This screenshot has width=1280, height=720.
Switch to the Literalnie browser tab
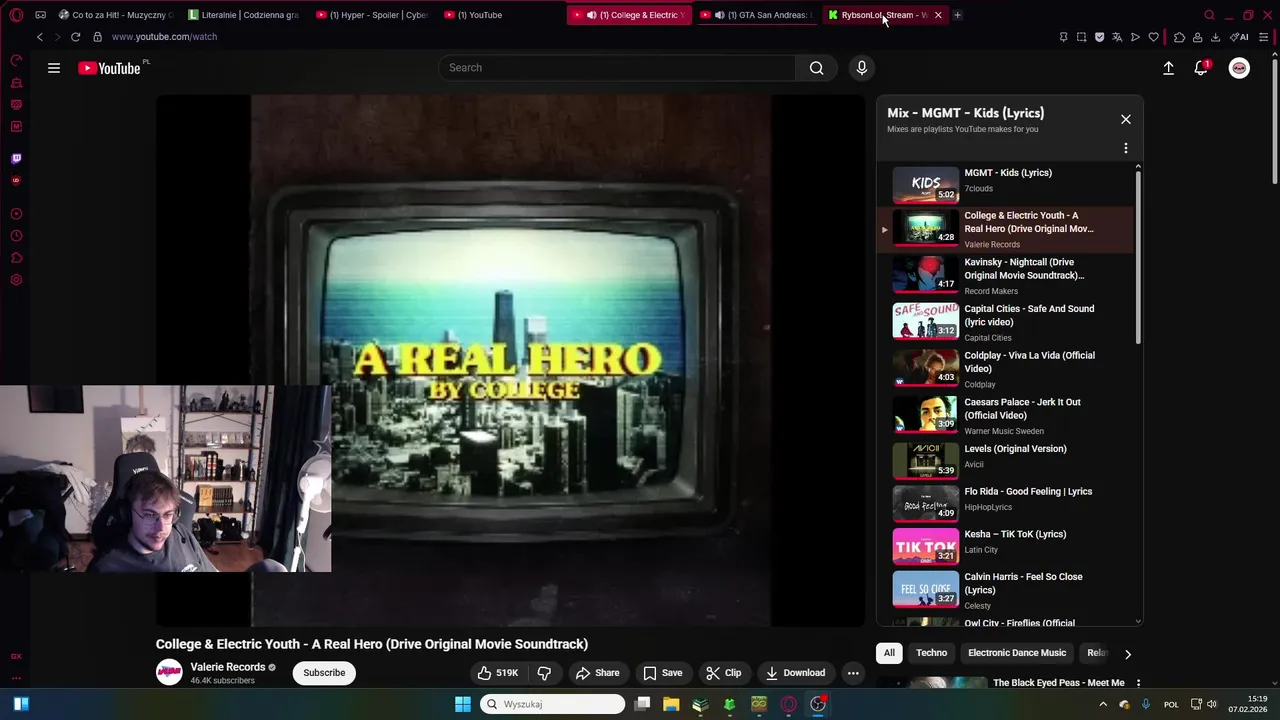(244, 15)
